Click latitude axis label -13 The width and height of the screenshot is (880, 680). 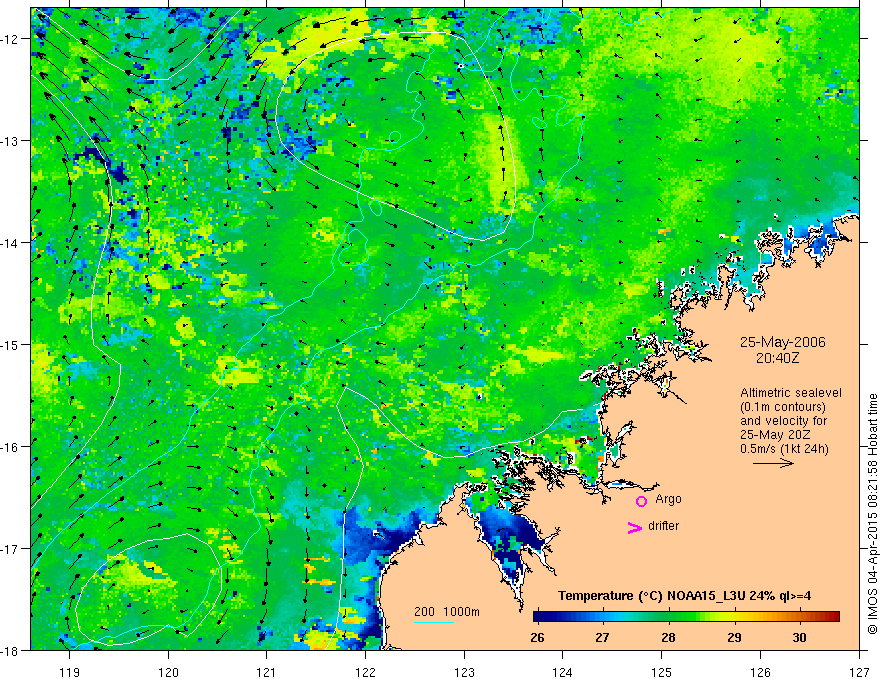click(x=10, y=141)
